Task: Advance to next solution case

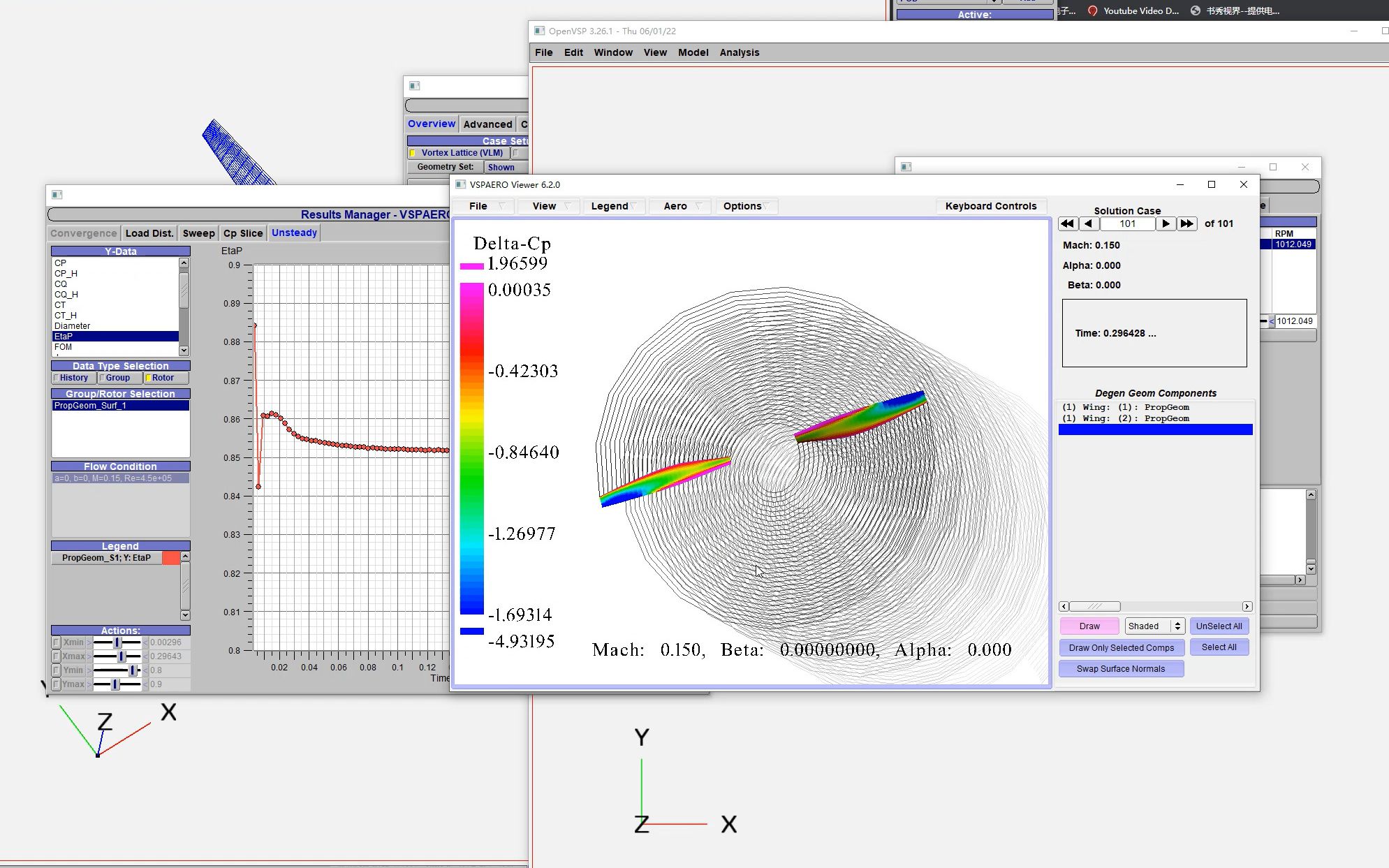Action: [x=1166, y=223]
